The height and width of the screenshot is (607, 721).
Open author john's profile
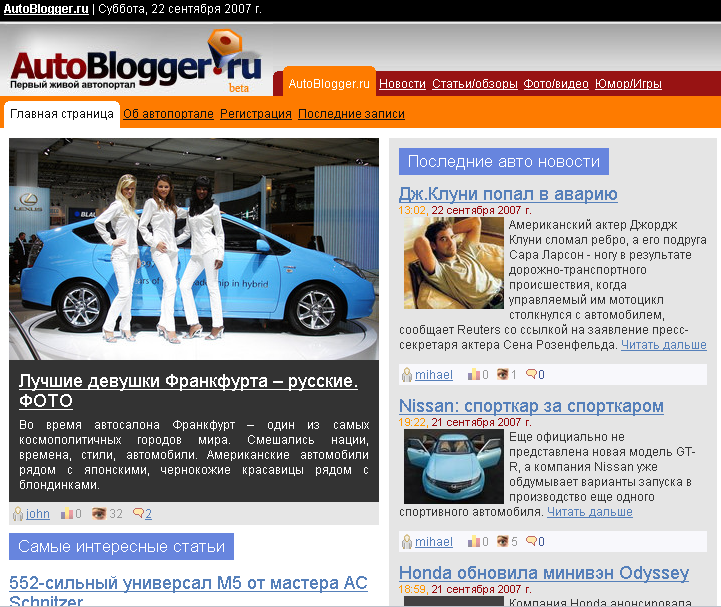[x=38, y=514]
